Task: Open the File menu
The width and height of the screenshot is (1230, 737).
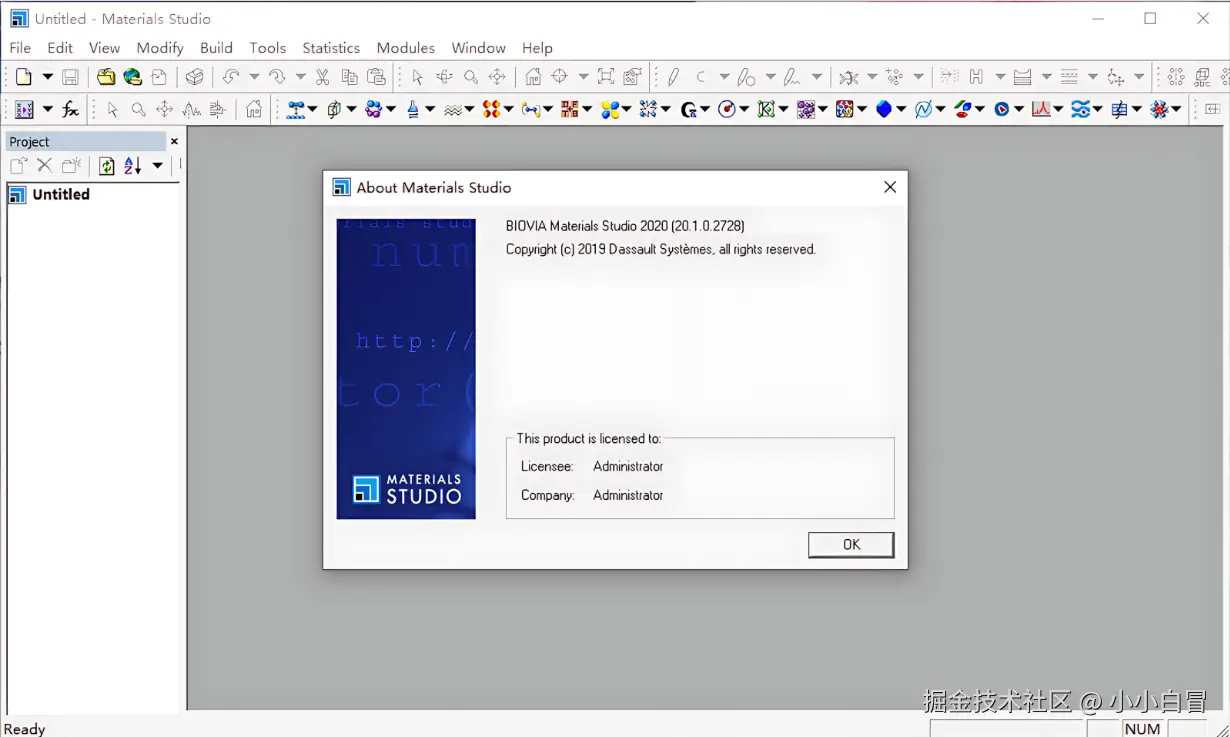Action: tap(20, 48)
